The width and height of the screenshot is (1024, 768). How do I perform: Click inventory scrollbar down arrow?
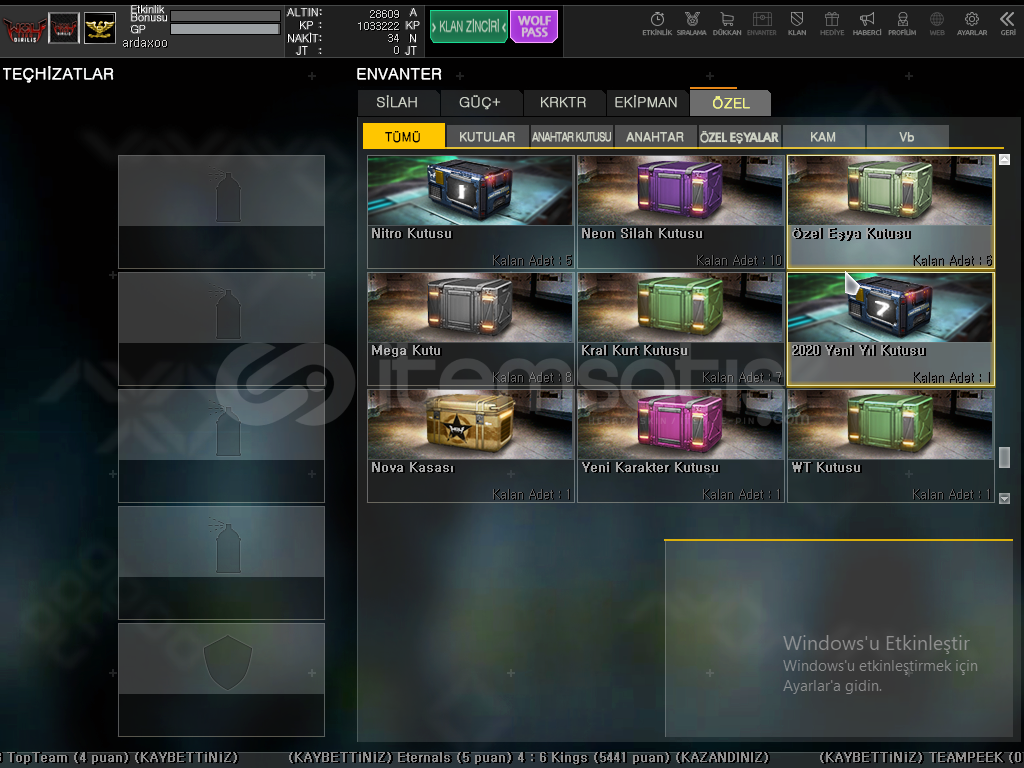tap(1004, 498)
